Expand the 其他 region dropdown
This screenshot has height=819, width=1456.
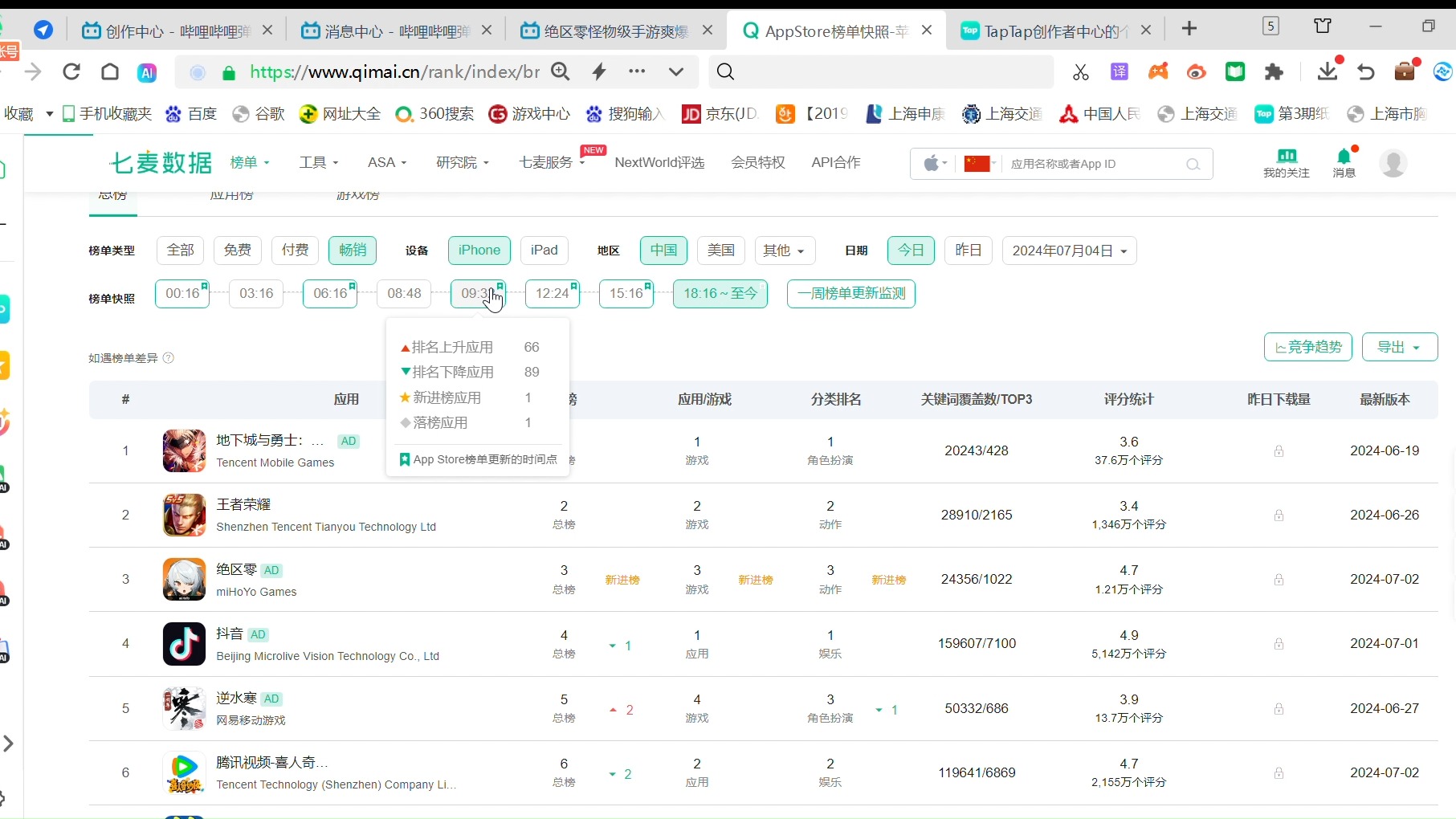pos(785,251)
